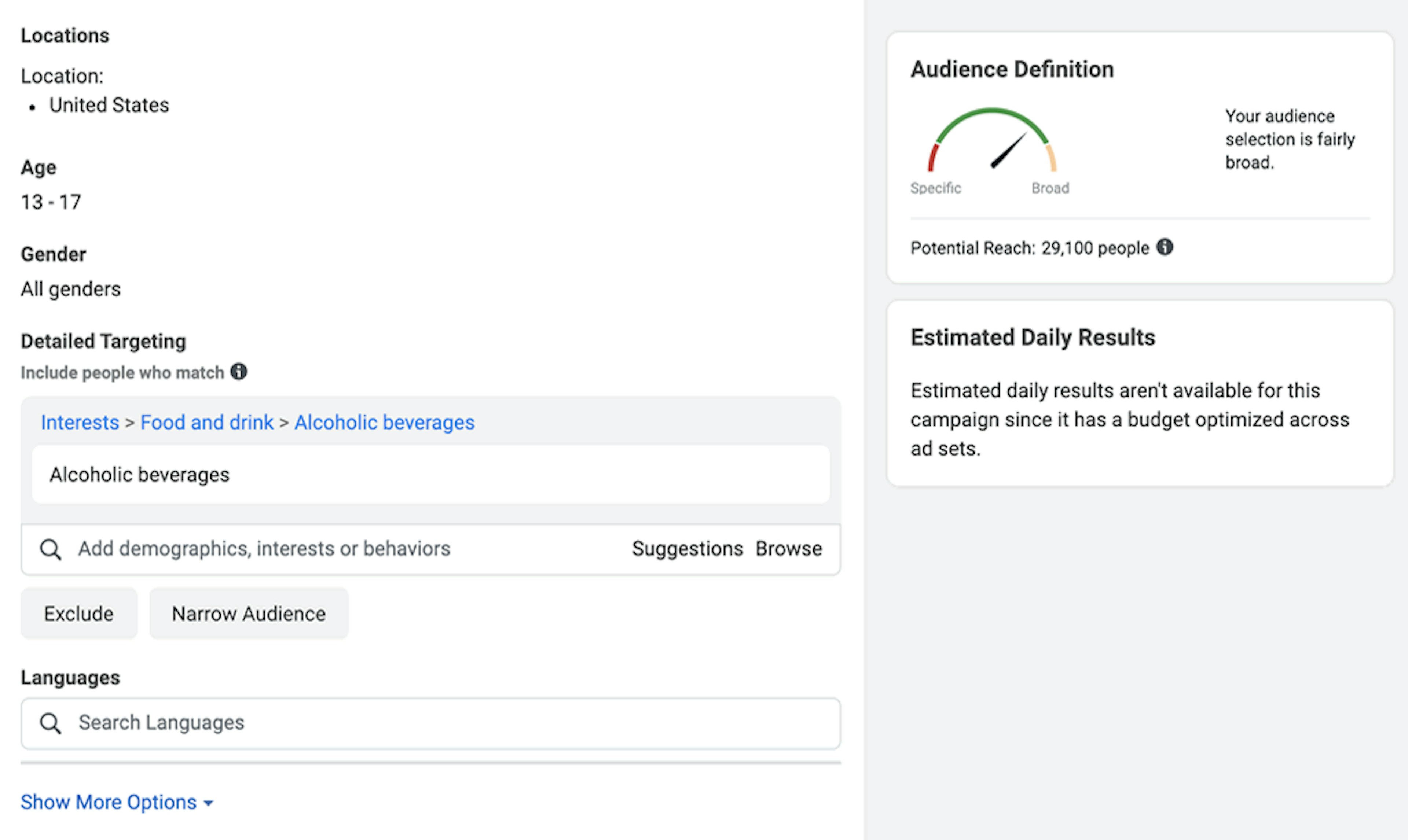Image resolution: width=1408 pixels, height=840 pixels.
Task: Open the Food and drink breadcrumb link
Action: (x=207, y=422)
